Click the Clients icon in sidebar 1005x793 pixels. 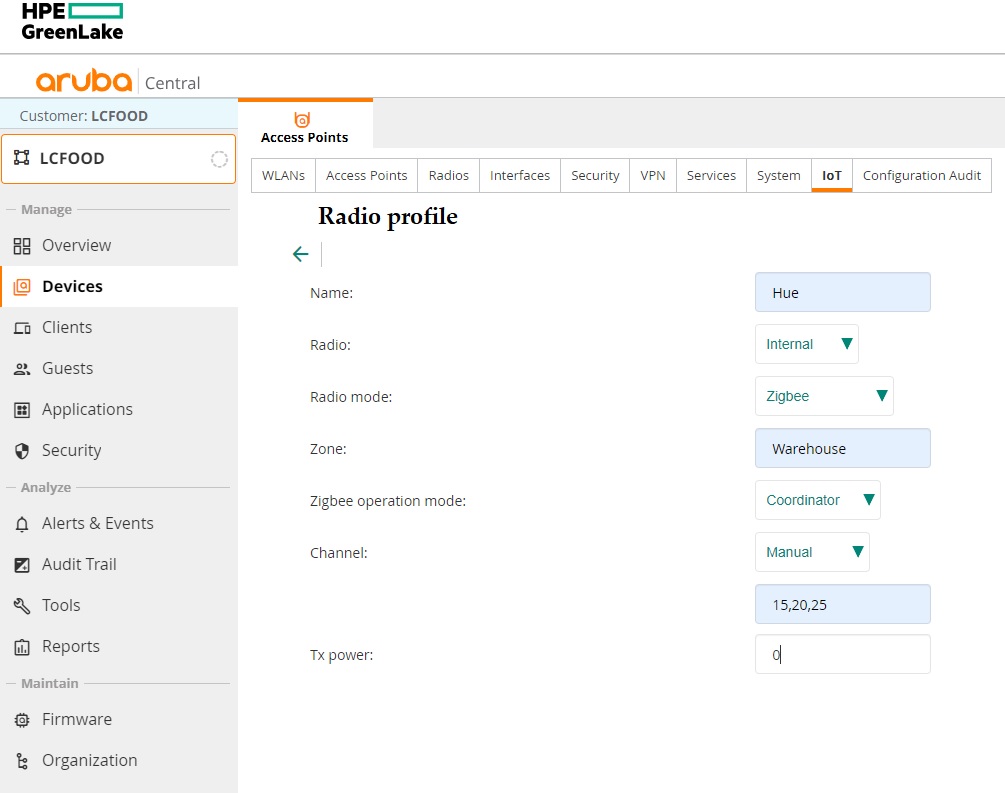[x=22, y=328]
